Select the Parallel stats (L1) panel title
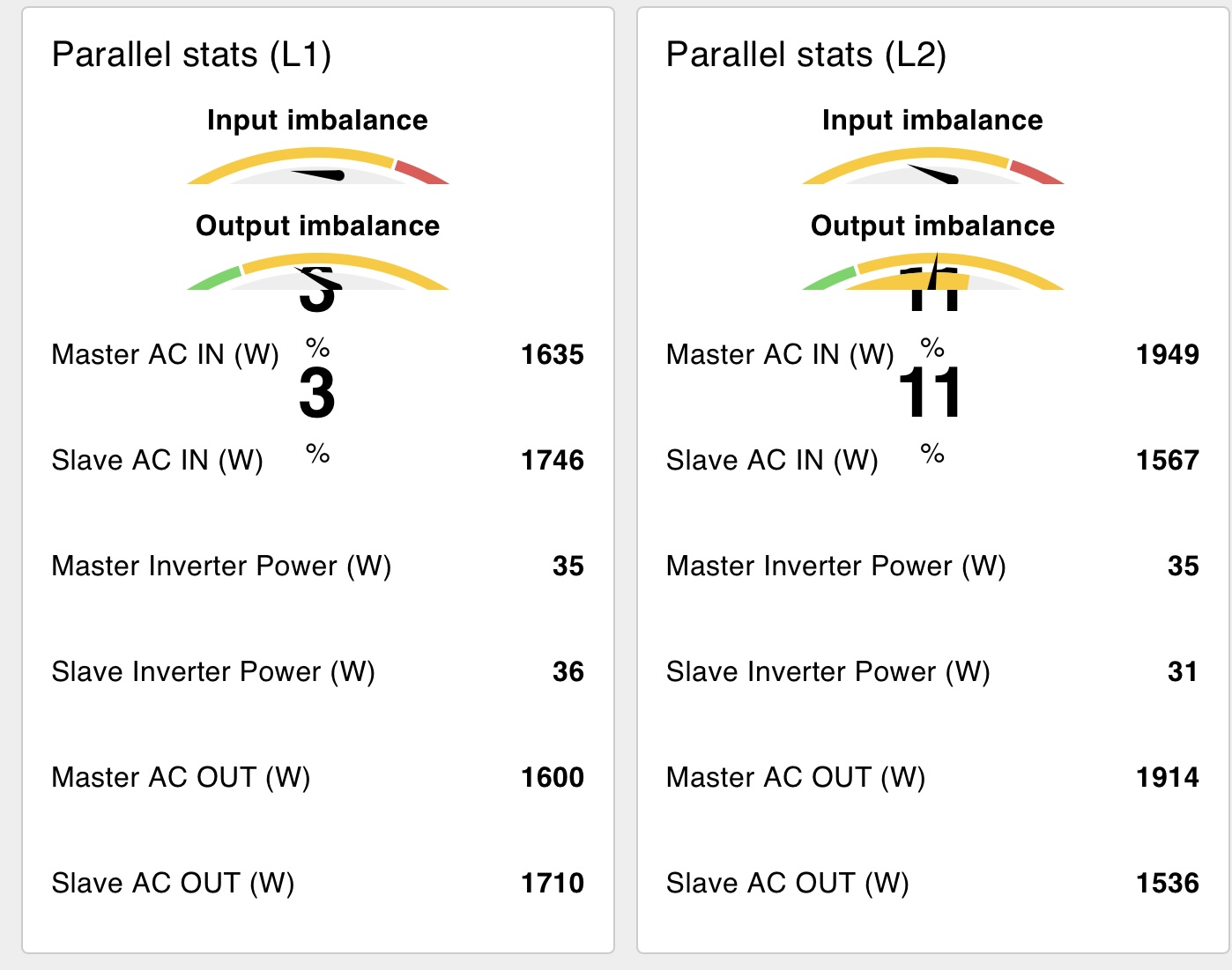The width and height of the screenshot is (1232, 970). point(191,55)
